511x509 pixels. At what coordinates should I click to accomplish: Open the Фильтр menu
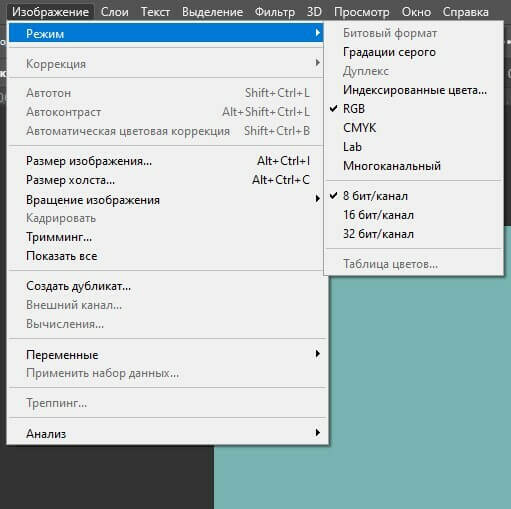click(275, 12)
